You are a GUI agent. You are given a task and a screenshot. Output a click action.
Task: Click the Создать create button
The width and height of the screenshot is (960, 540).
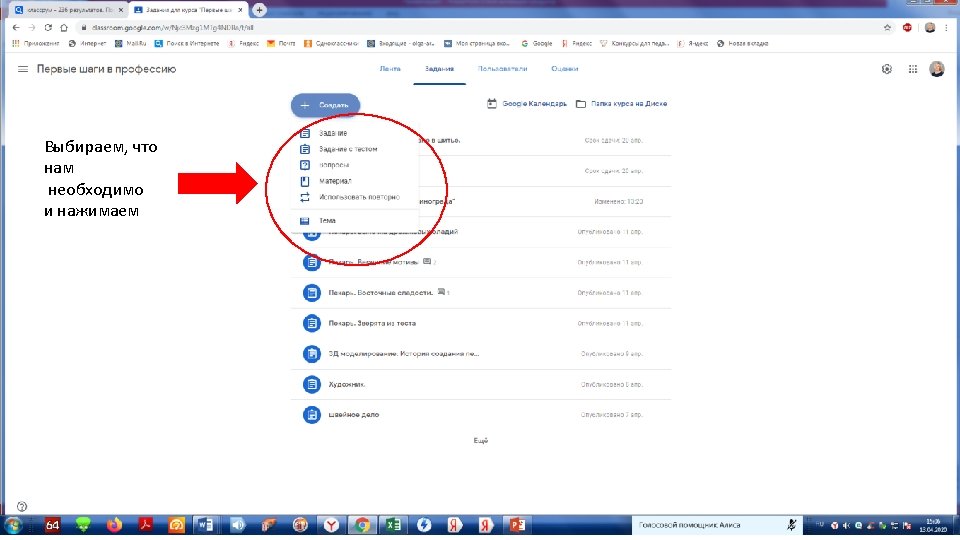coord(325,105)
